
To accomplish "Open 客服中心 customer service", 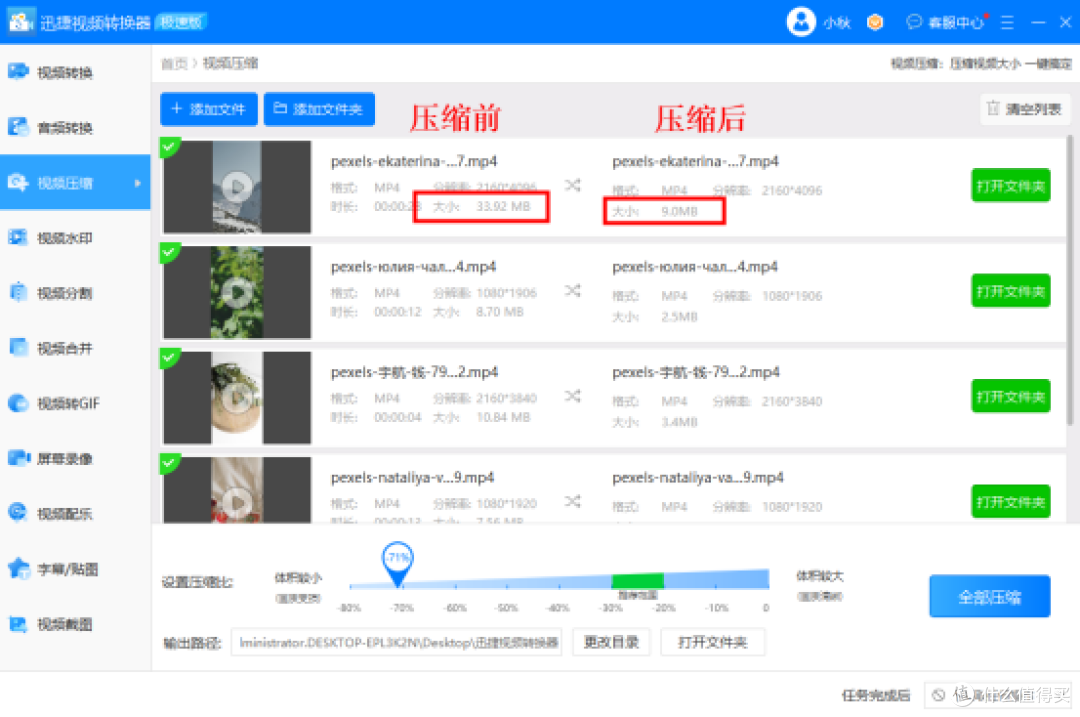I will [x=946, y=23].
